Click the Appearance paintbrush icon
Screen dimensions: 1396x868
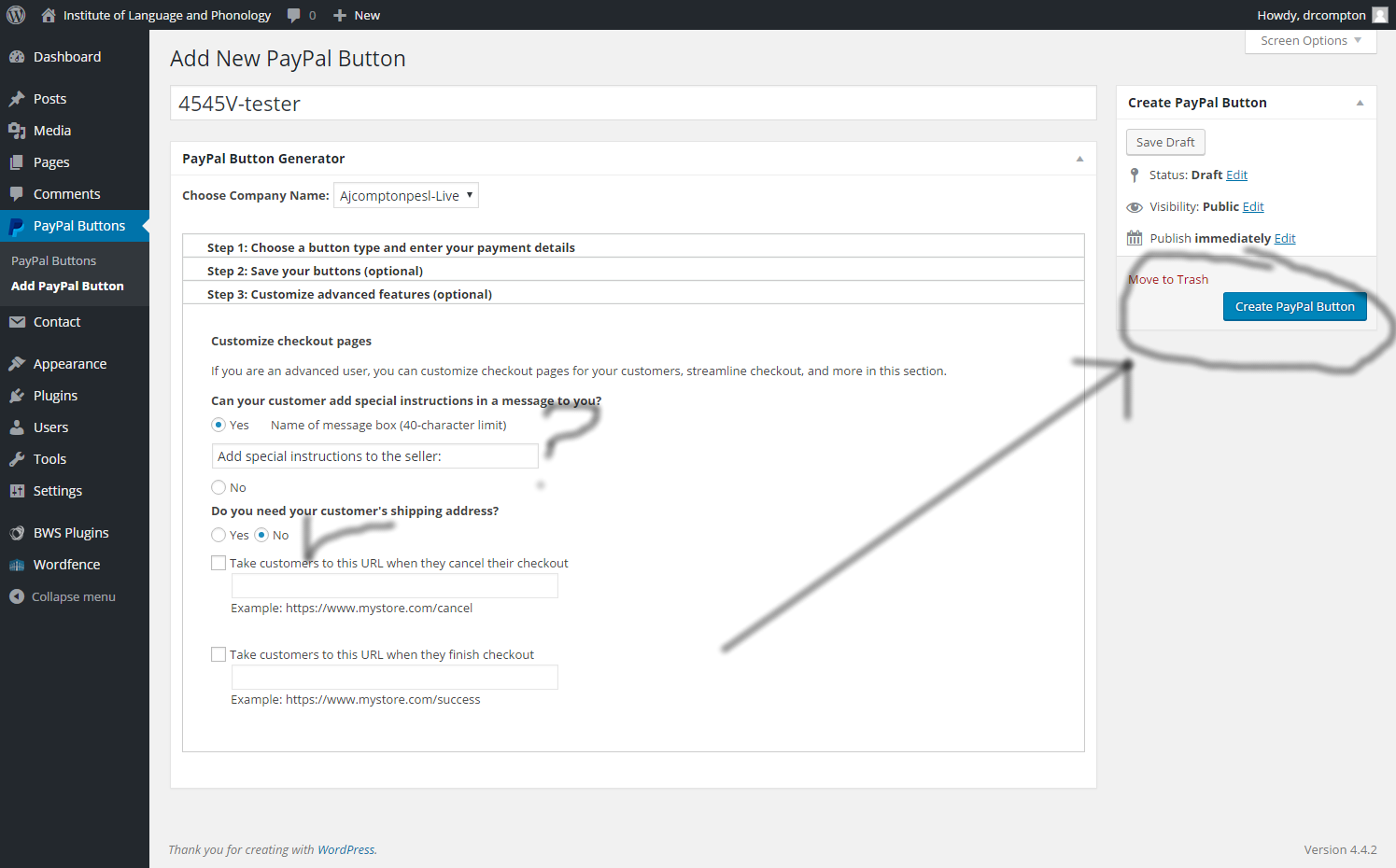pyautogui.click(x=17, y=364)
